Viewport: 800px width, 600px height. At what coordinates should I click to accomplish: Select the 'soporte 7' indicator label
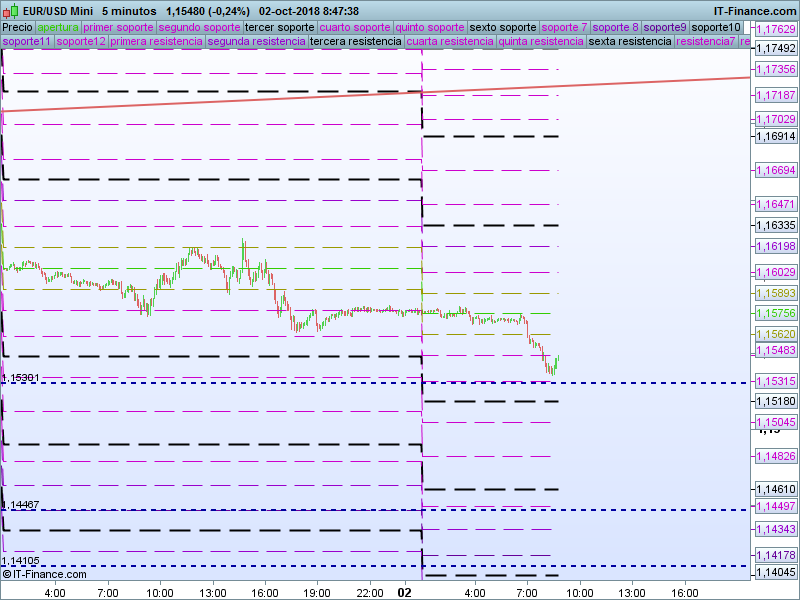point(564,28)
